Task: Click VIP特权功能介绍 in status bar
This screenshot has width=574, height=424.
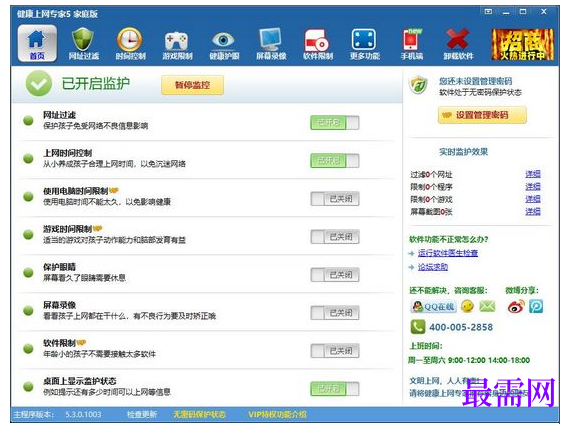Action: tap(277, 414)
